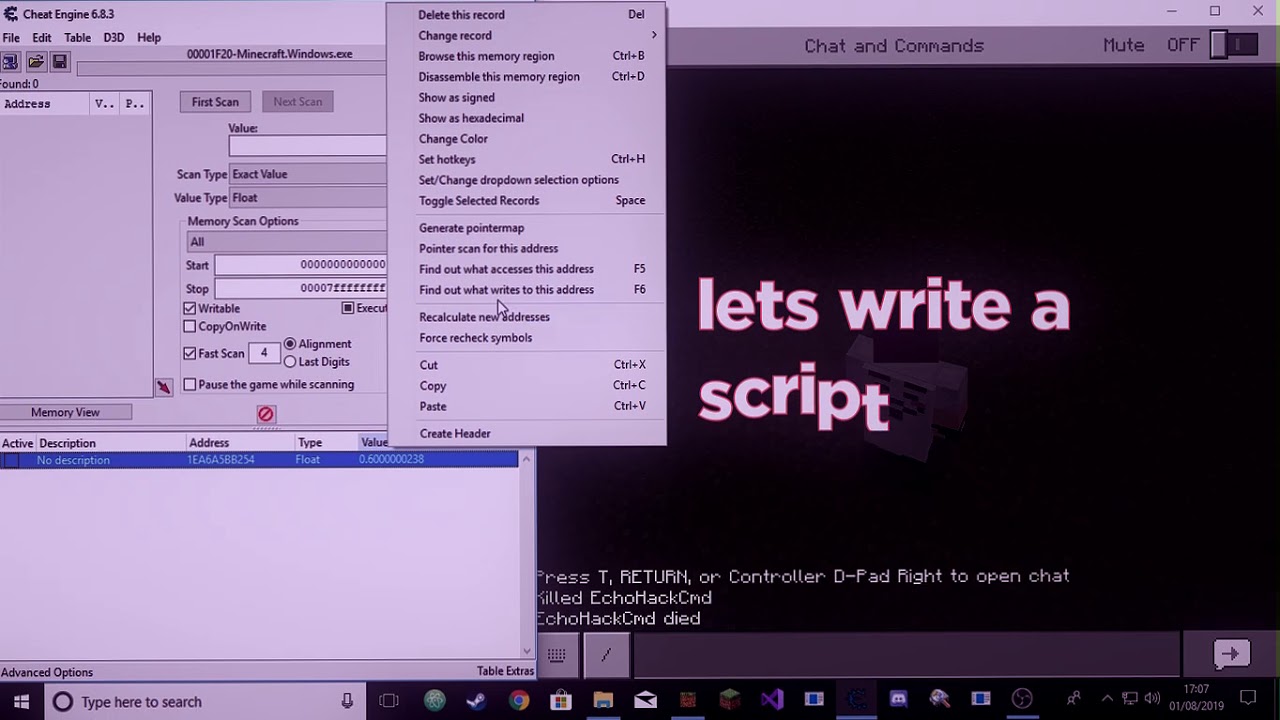Screen dimensions: 1280x720
Task: Click the red arrow add-to-address-list icon
Action: [164, 387]
